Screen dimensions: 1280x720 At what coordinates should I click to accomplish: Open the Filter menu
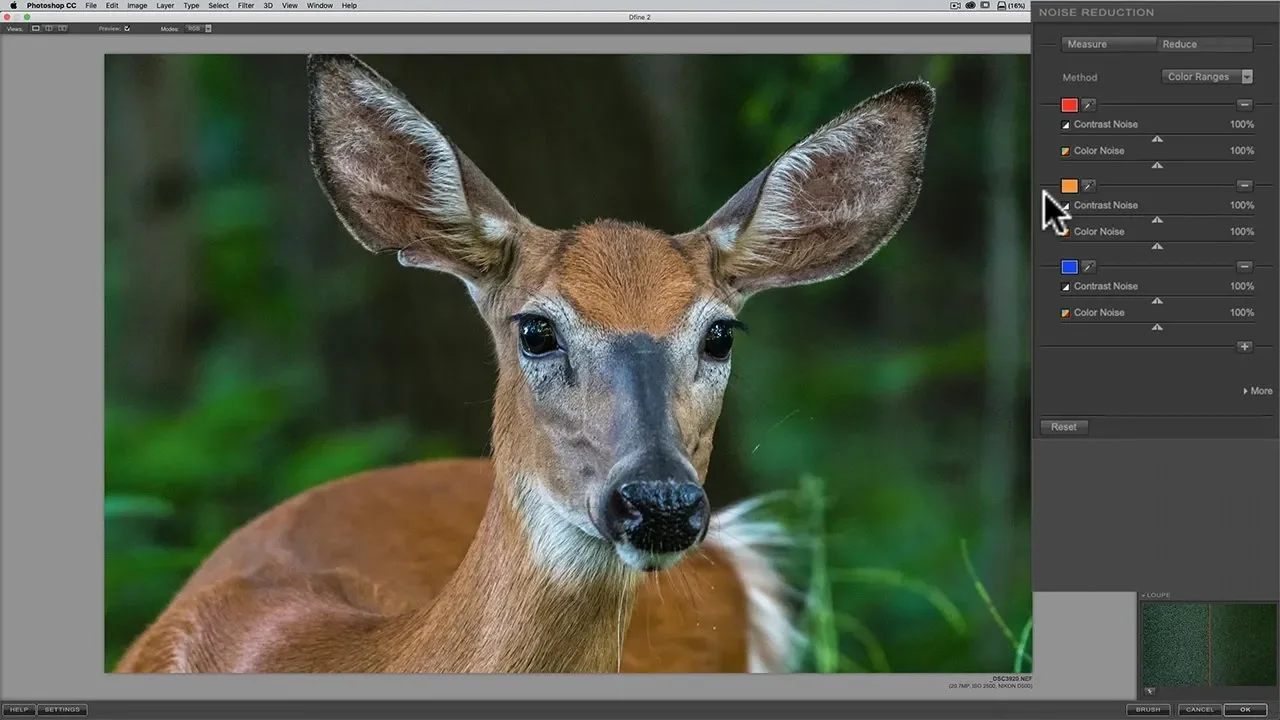(x=246, y=6)
